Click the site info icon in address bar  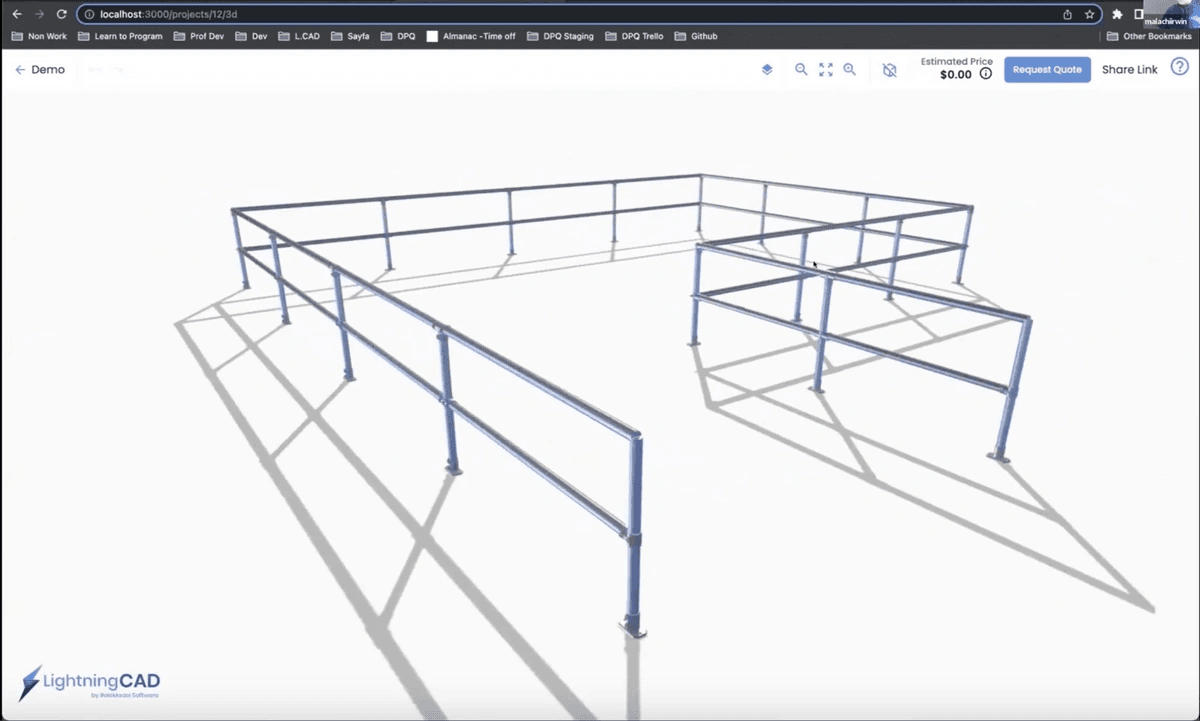pos(88,15)
